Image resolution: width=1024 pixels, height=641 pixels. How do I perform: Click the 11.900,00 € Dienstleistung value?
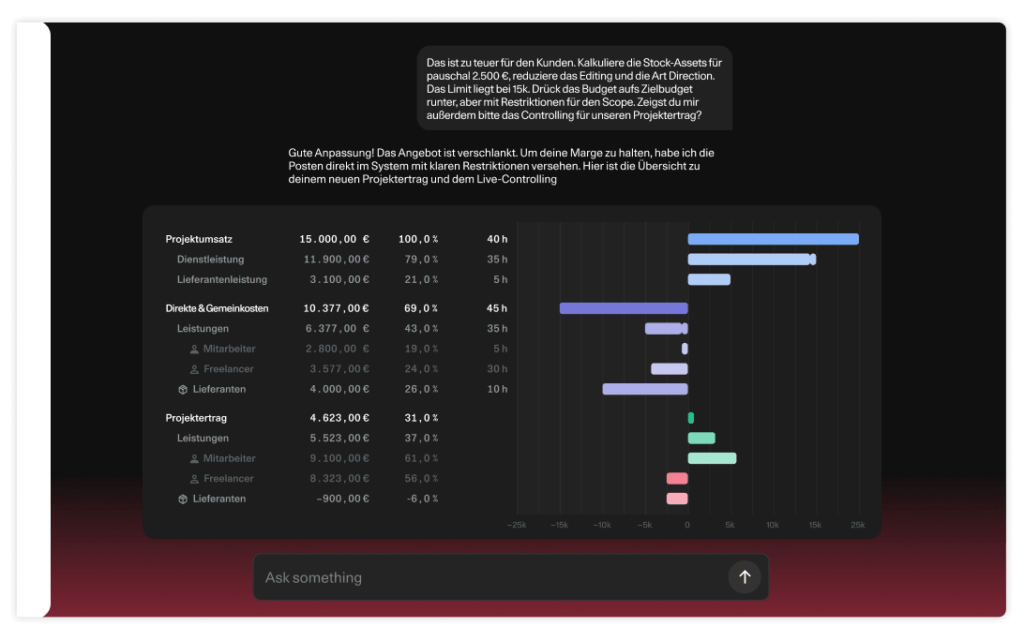click(336, 259)
